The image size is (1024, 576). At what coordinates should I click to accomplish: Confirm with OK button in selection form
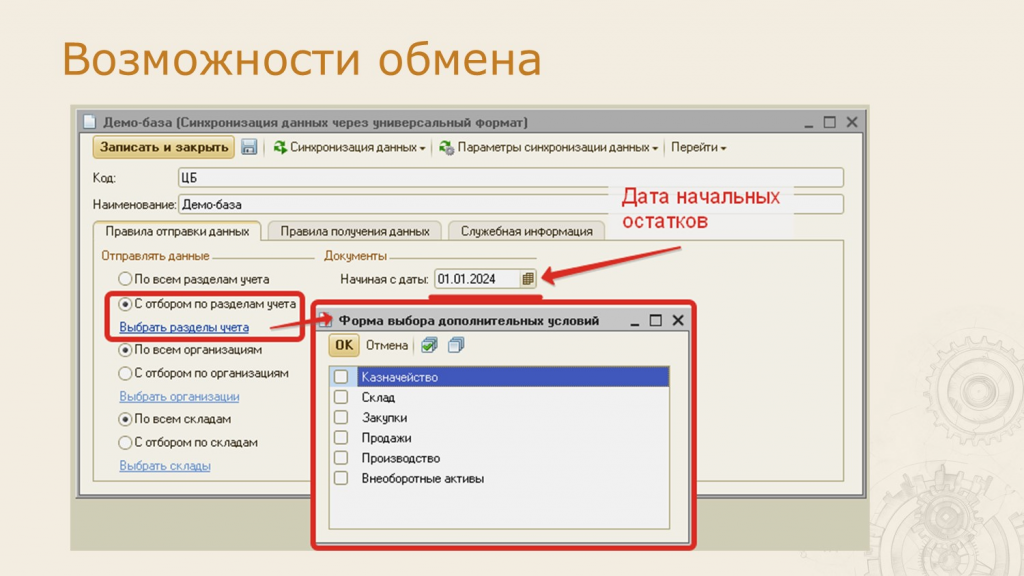[344, 345]
